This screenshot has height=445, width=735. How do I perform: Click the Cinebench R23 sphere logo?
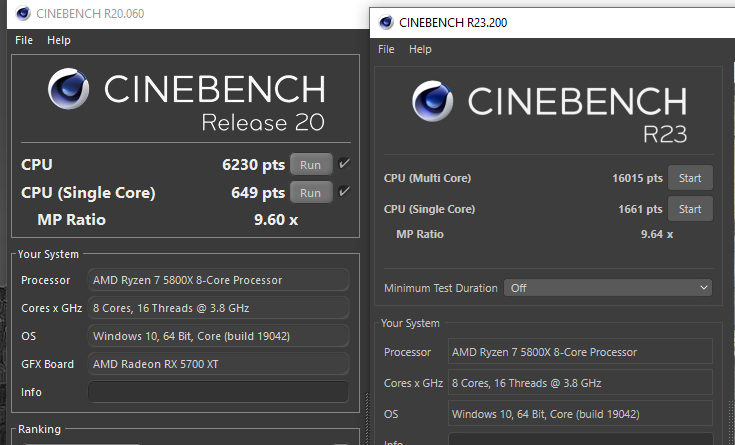pos(433,101)
